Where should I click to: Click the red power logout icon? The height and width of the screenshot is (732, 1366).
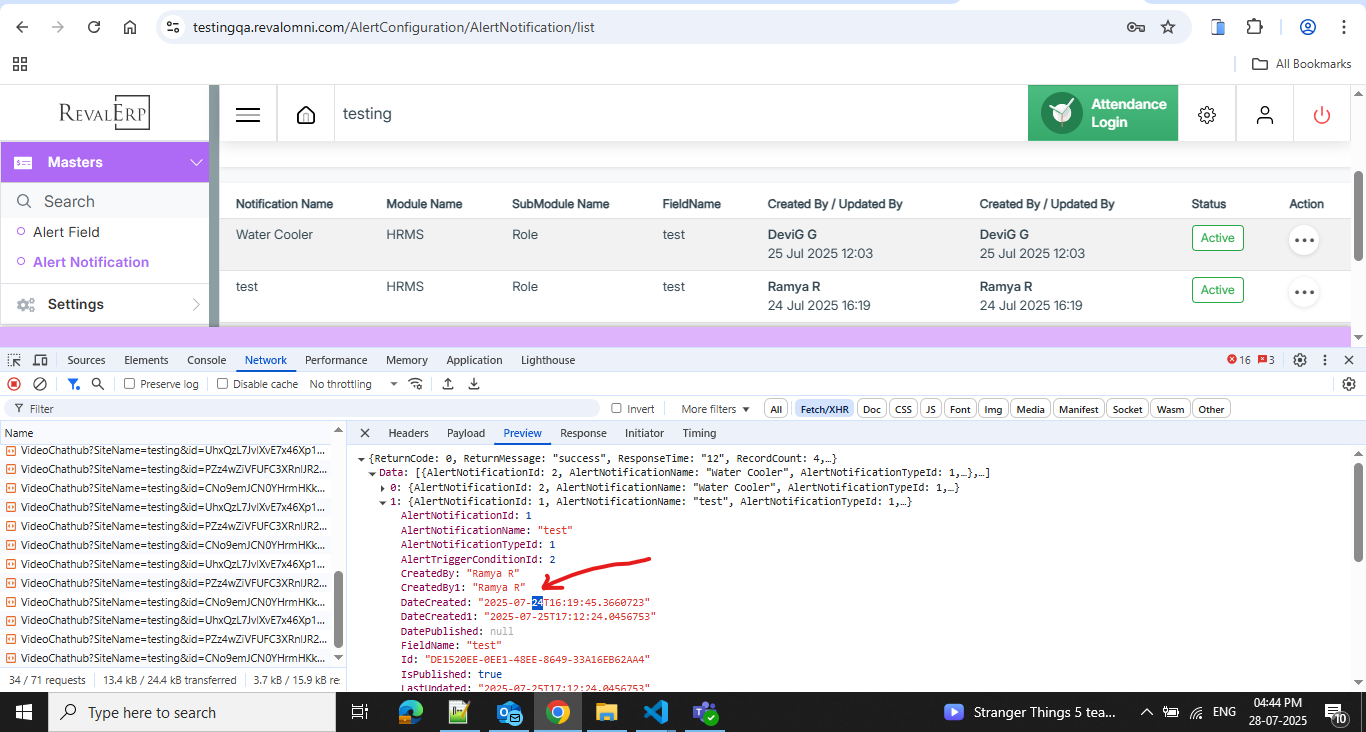pyautogui.click(x=1322, y=115)
